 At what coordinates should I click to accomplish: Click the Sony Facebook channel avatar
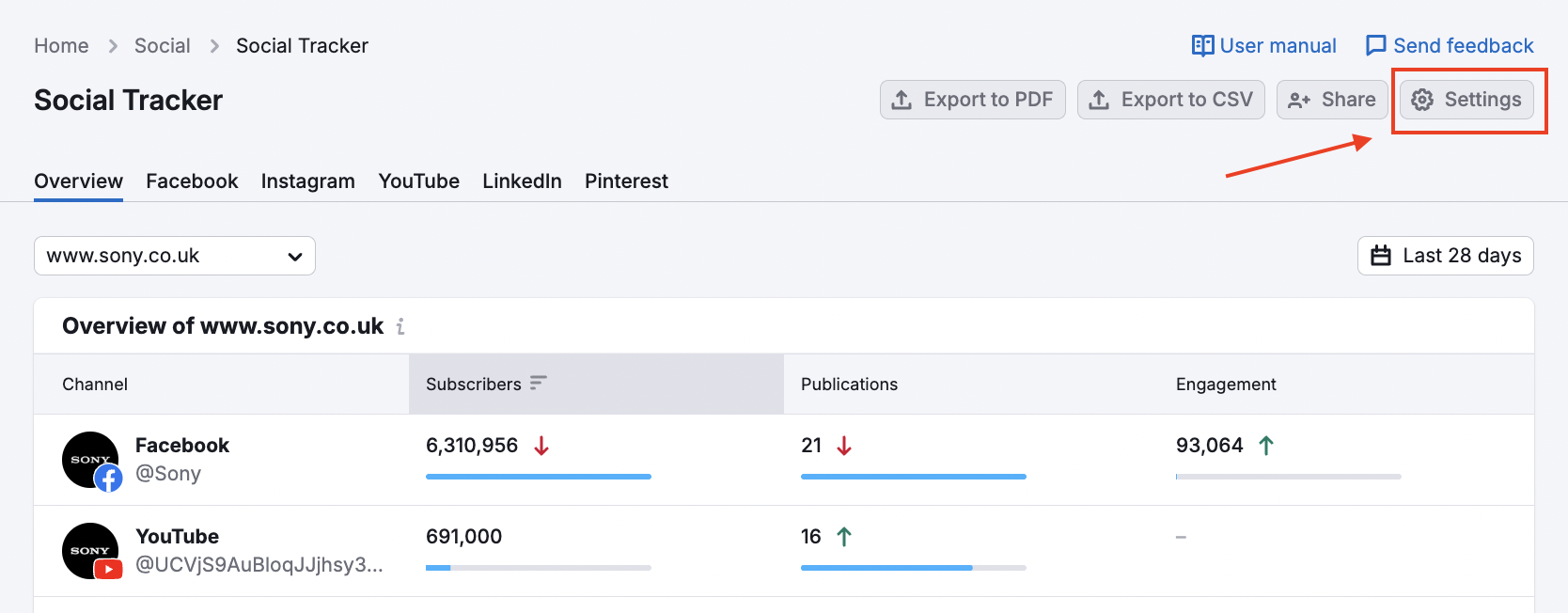click(91, 461)
